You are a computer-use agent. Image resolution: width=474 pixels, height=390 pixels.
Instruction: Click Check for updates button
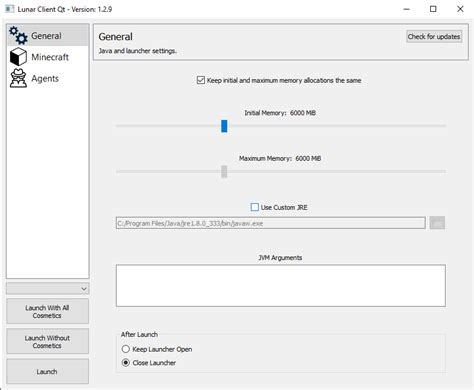[434, 36]
